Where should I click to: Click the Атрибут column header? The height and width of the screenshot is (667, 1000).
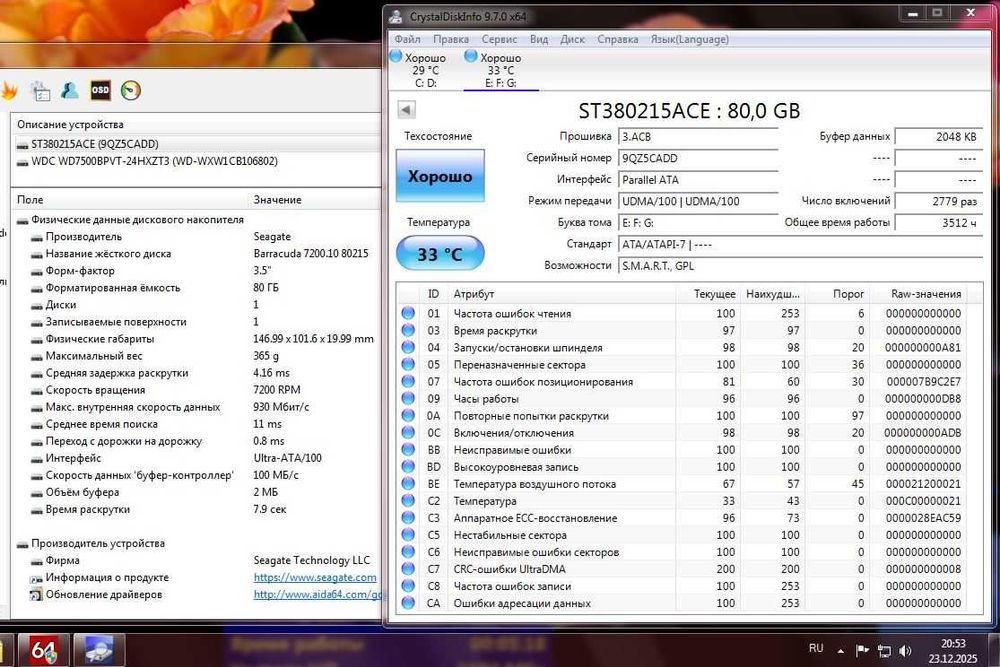click(x=474, y=294)
